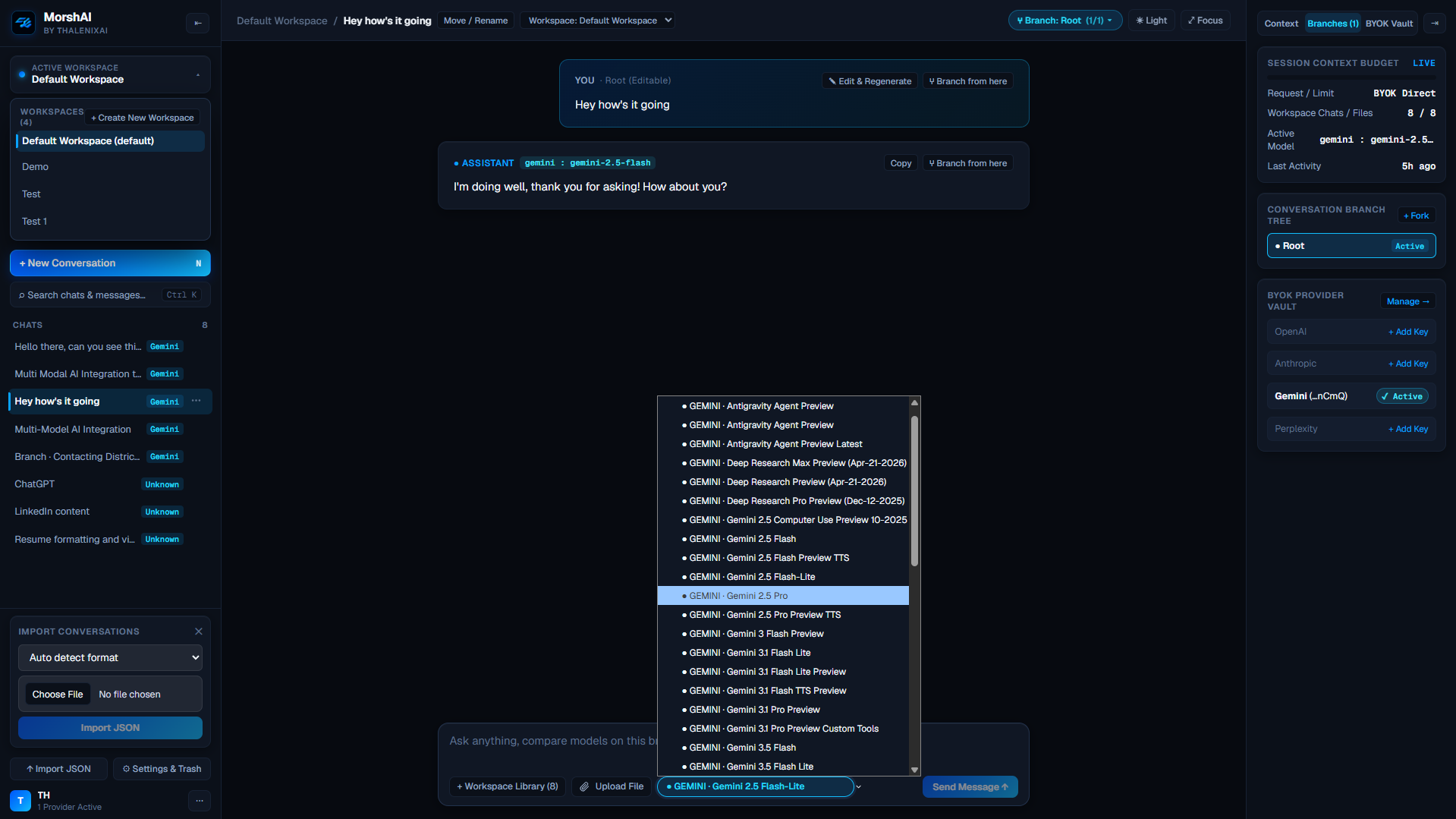This screenshot has height=819, width=1456.
Task: Select Antigravity Agent Preview Latest option
Action: point(782,444)
